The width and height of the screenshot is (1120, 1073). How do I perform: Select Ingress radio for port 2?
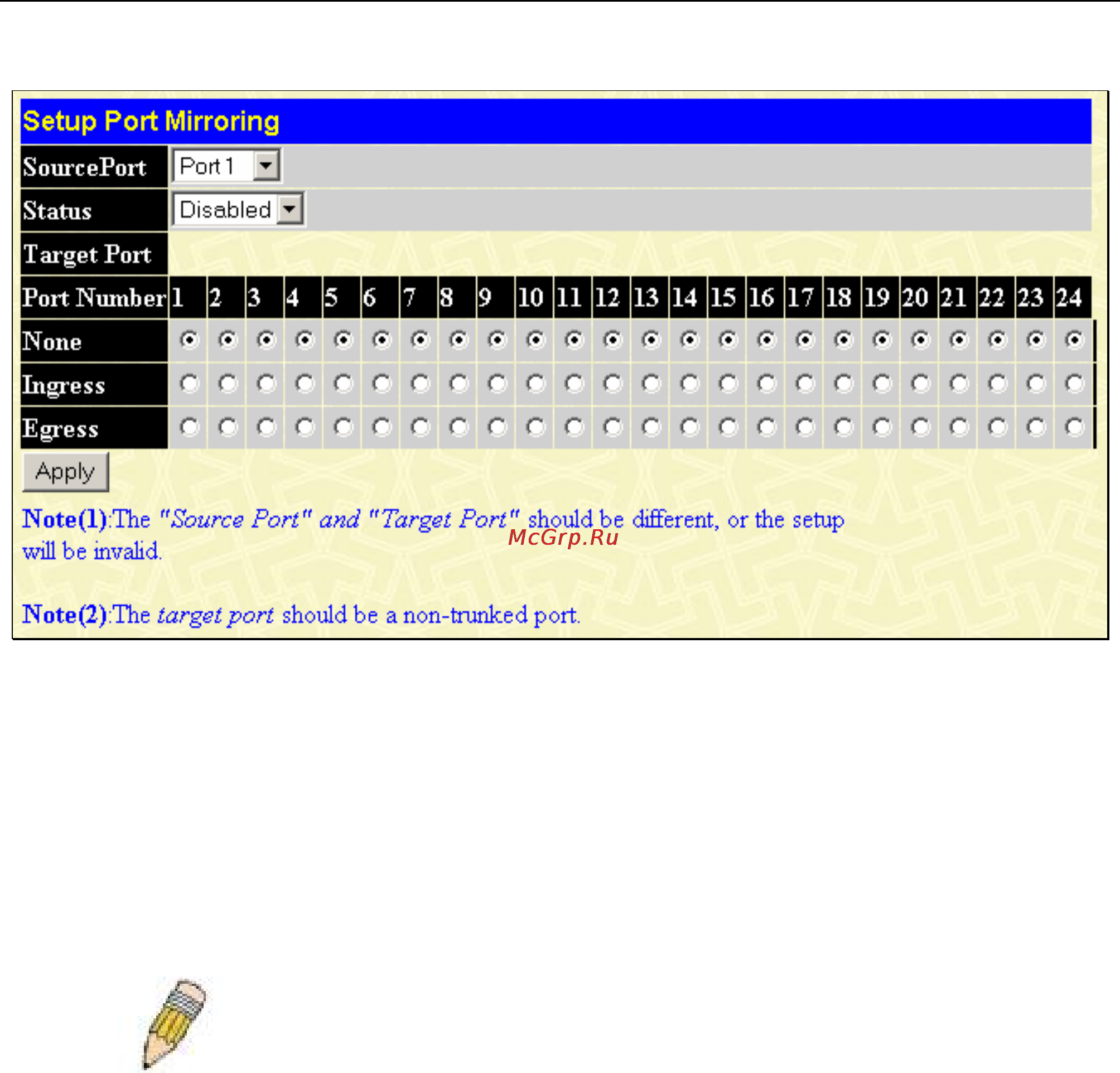pos(228,384)
